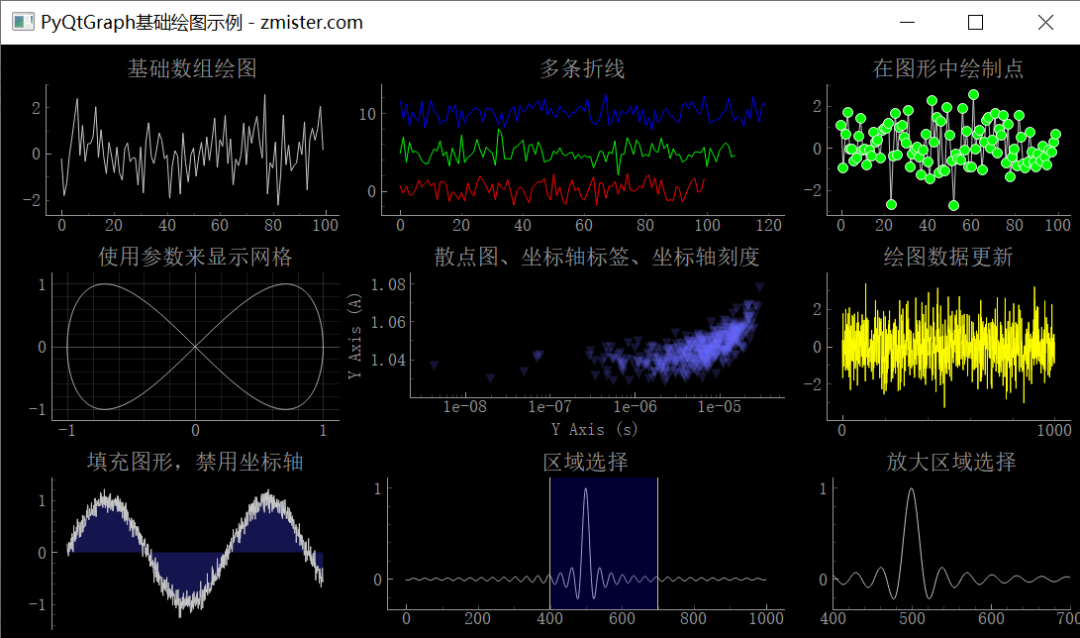The height and width of the screenshot is (638, 1080).
Task: Click the window title text zmister.com
Action: 311,23
